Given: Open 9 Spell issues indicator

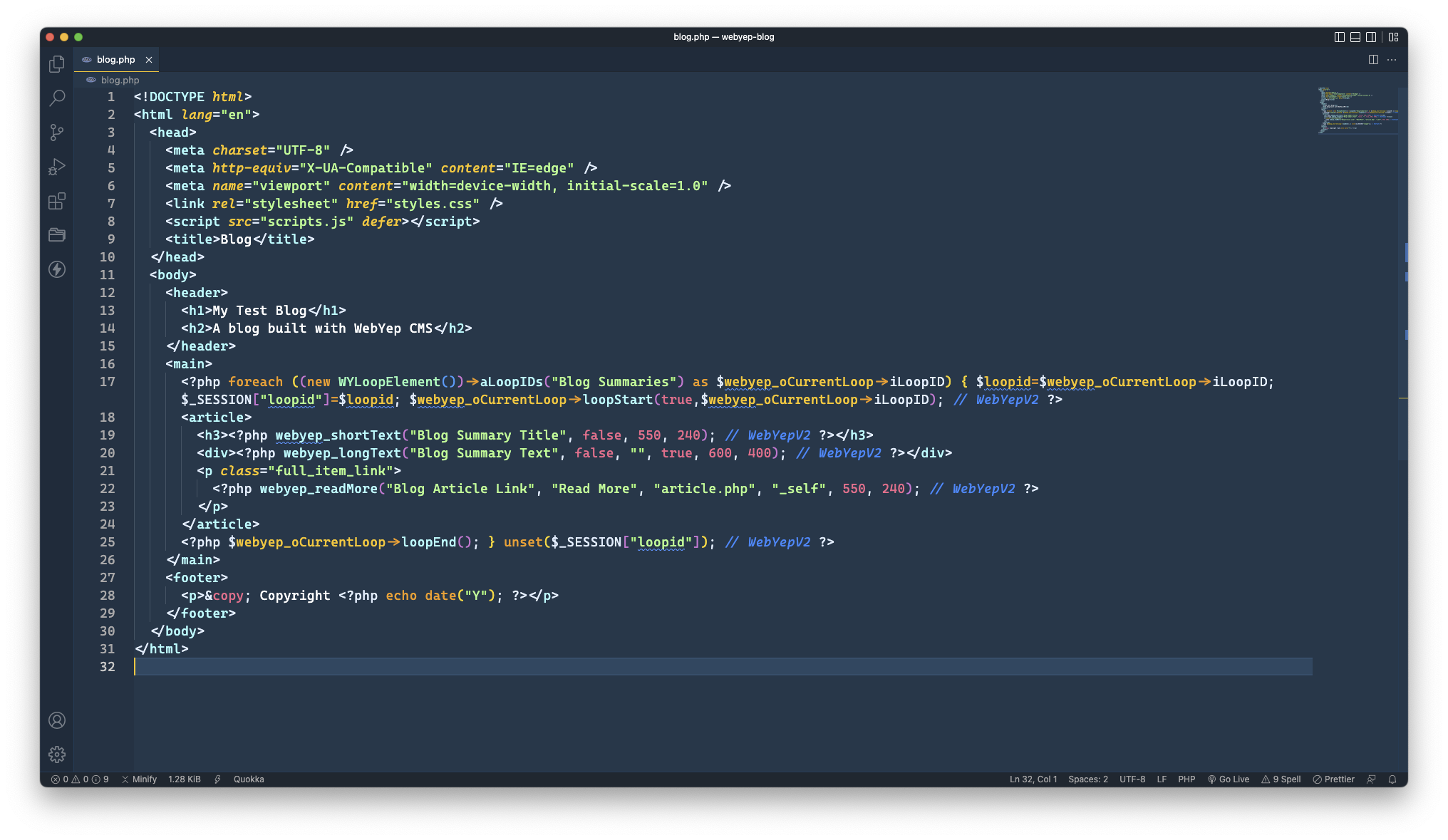Looking at the screenshot, I should click(x=1281, y=779).
